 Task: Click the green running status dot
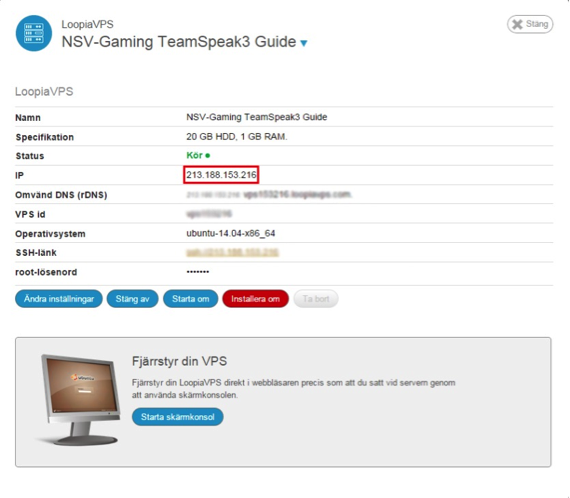208,156
